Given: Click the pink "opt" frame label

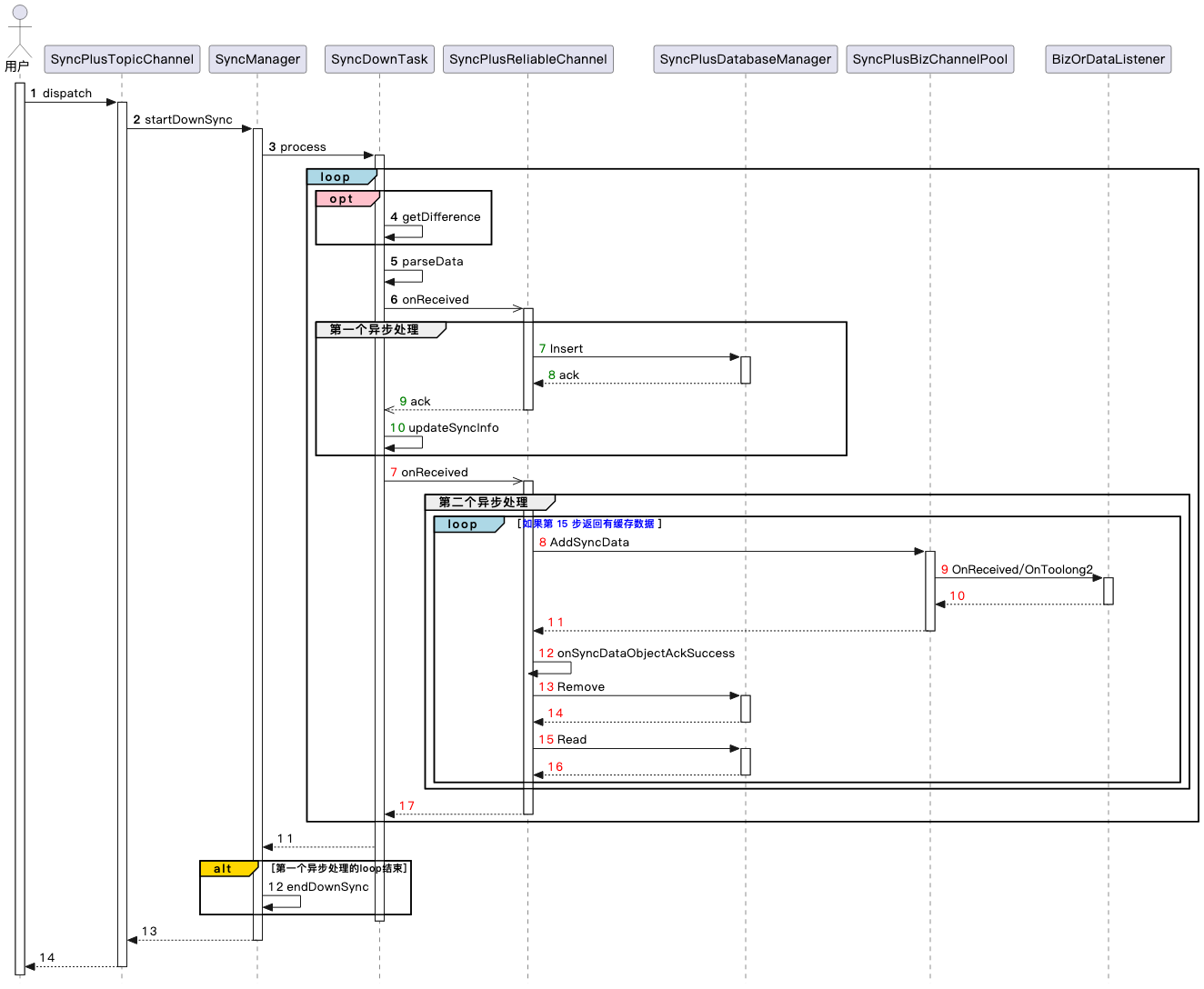Looking at the screenshot, I should tap(346, 199).
